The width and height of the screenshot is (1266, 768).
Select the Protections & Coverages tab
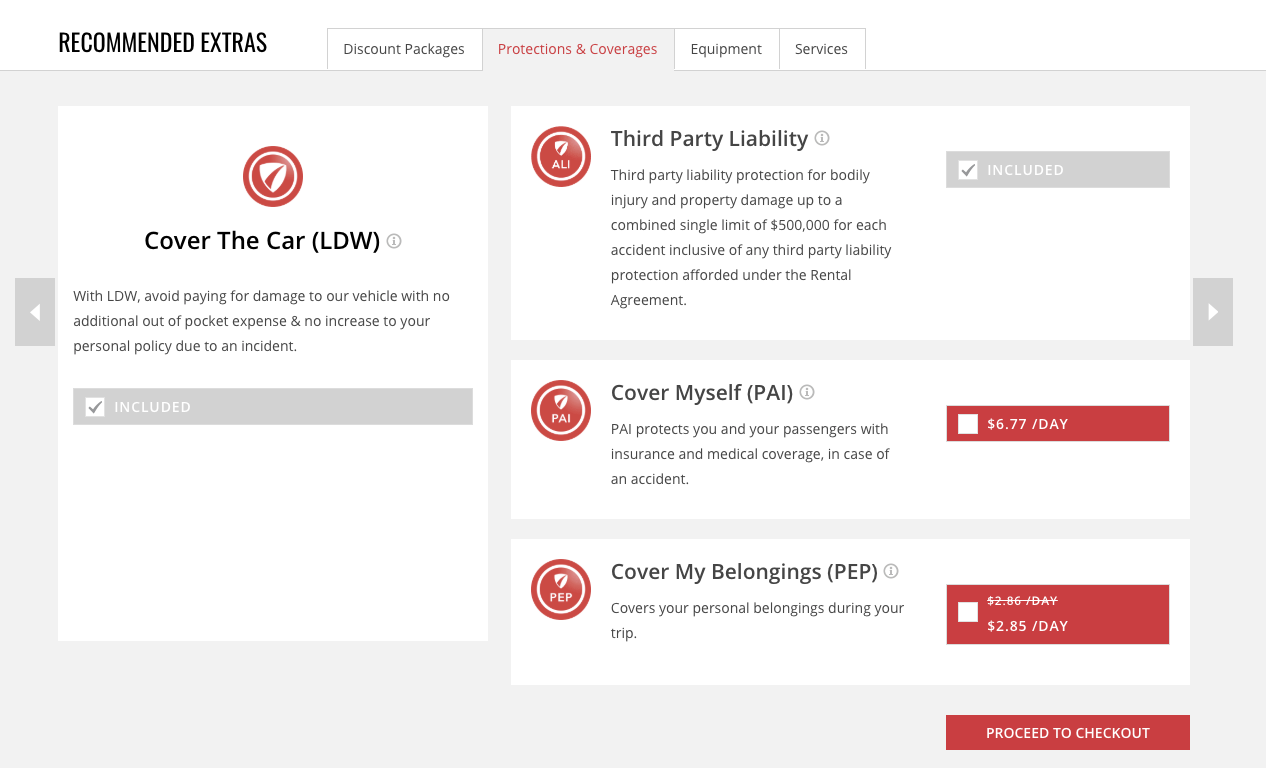577,49
